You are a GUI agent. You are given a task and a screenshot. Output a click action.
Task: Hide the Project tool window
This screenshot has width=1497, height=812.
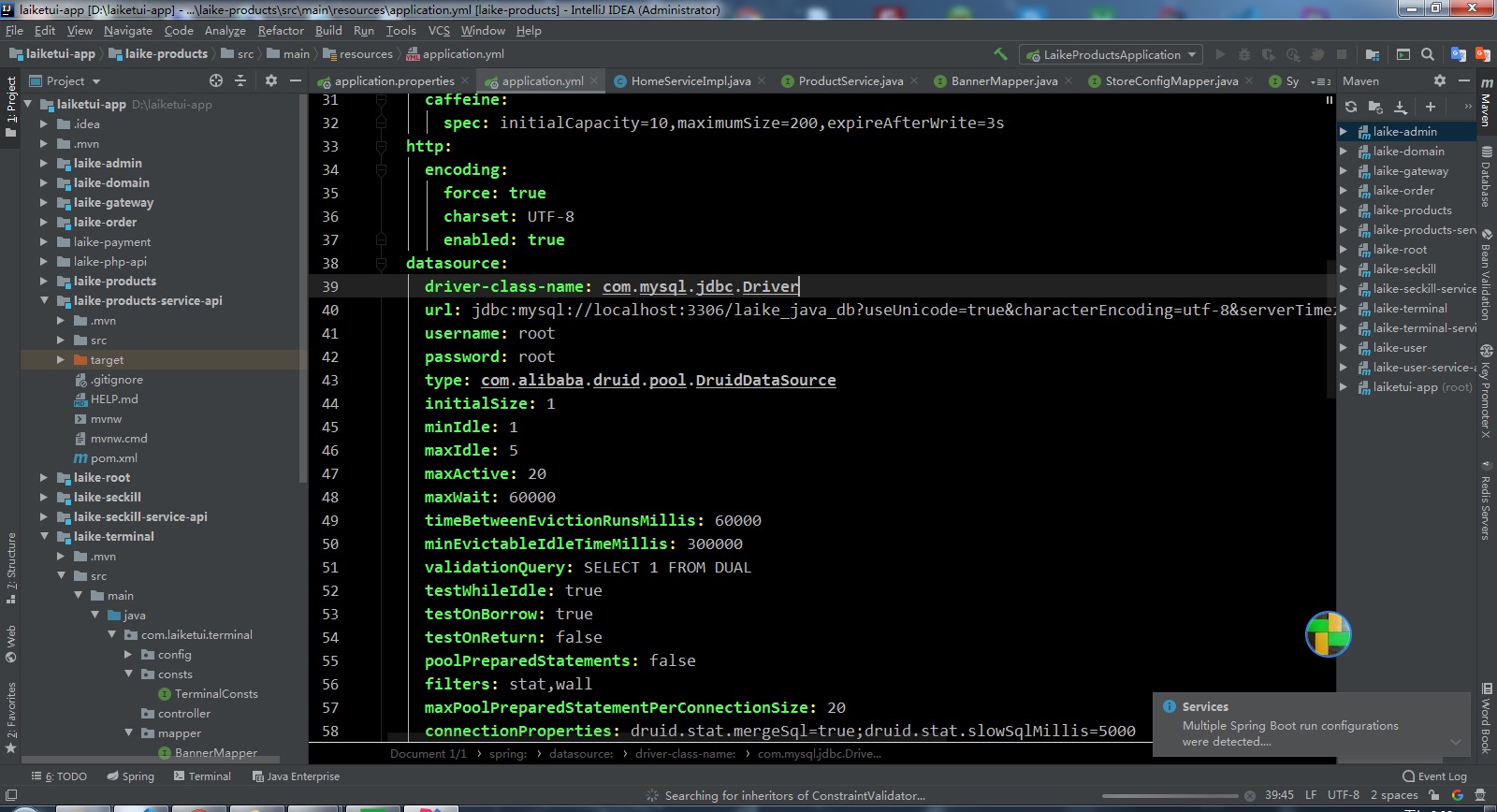[x=295, y=80]
